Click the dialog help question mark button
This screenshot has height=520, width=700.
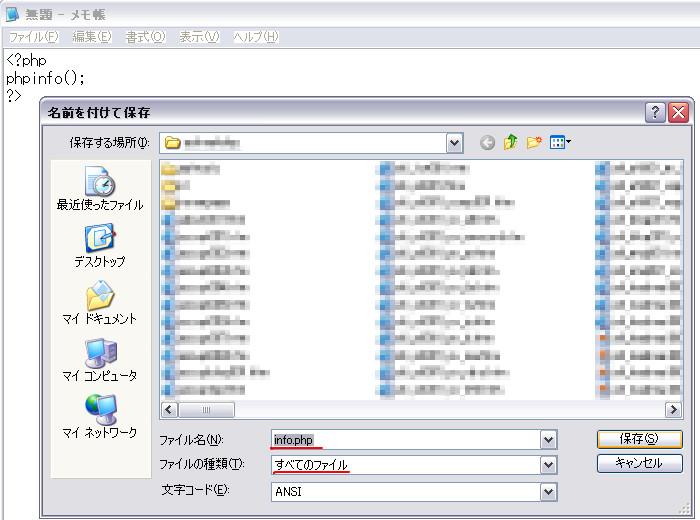coord(655,112)
